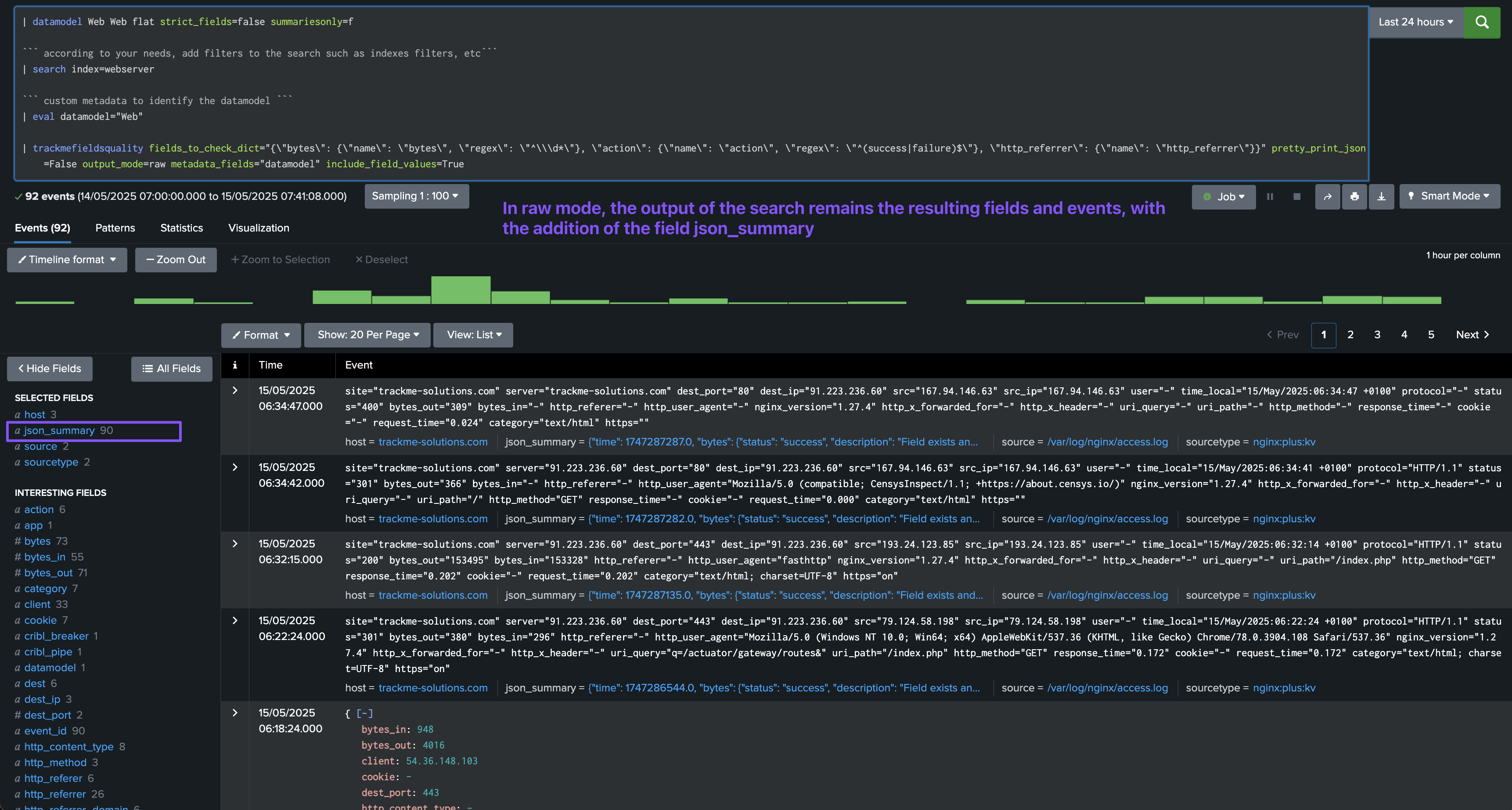This screenshot has height=810, width=1512.
Task: Print the search results
Action: [x=1354, y=197]
